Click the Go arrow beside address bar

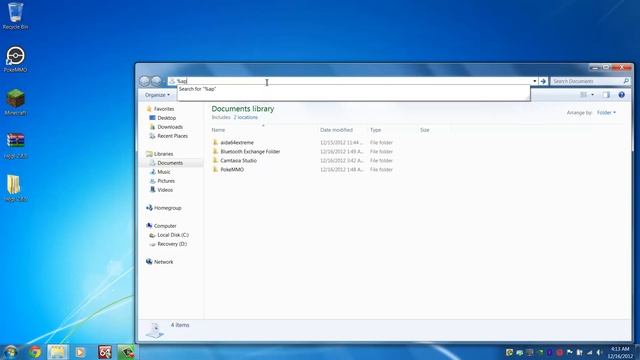point(543,81)
